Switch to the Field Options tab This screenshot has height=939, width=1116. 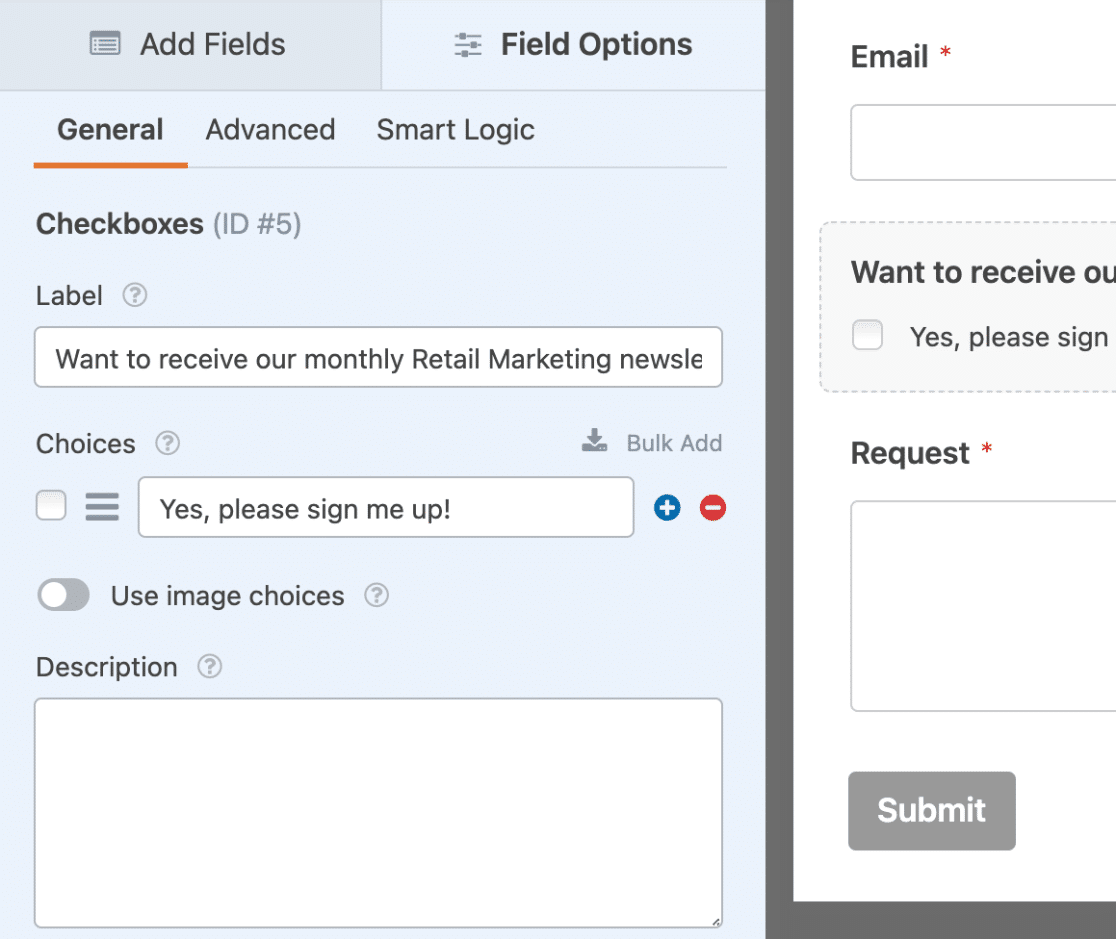pyautogui.click(x=573, y=45)
